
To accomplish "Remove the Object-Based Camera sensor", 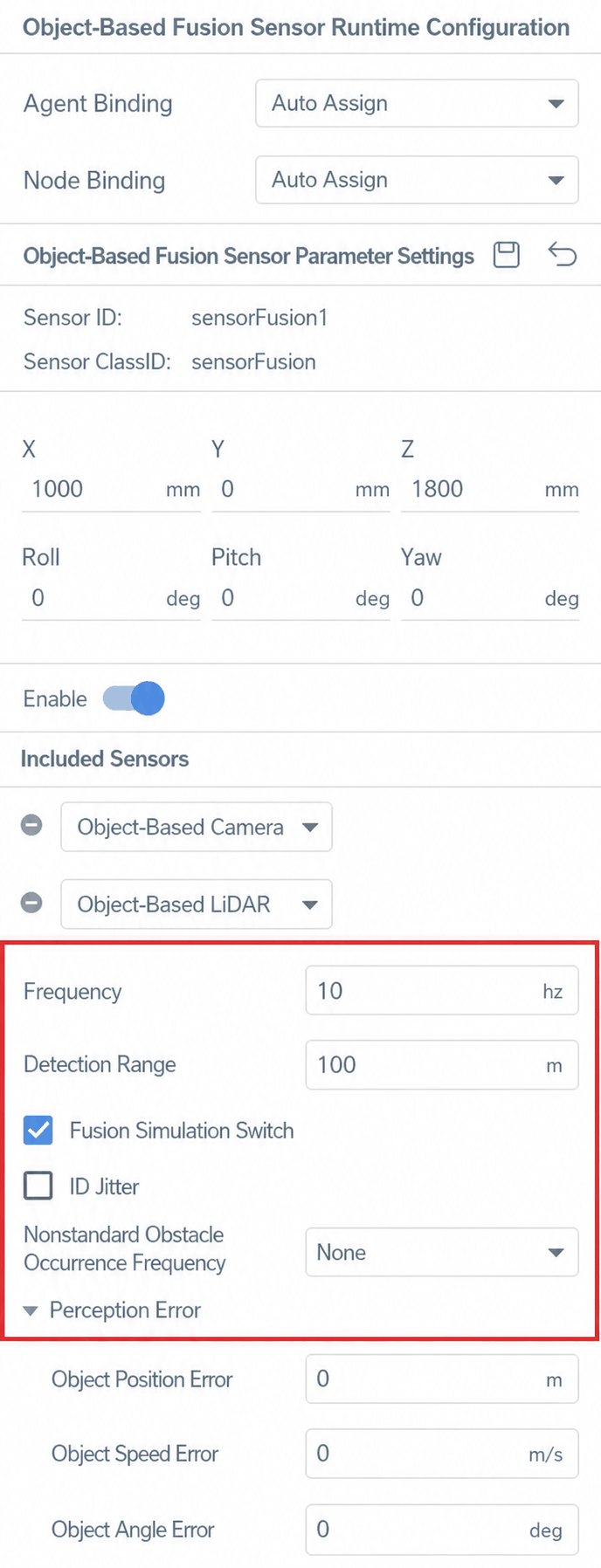I will pyautogui.click(x=31, y=825).
